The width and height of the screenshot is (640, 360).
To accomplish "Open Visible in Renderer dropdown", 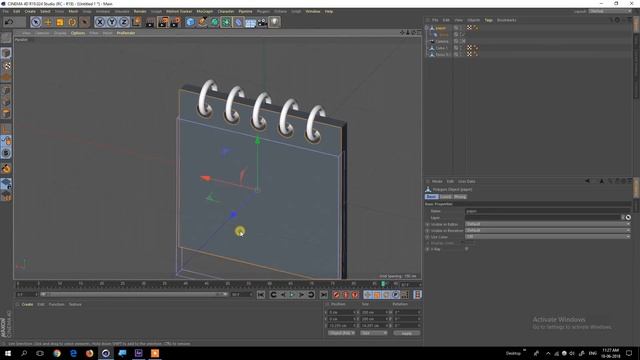I will coord(548,231).
